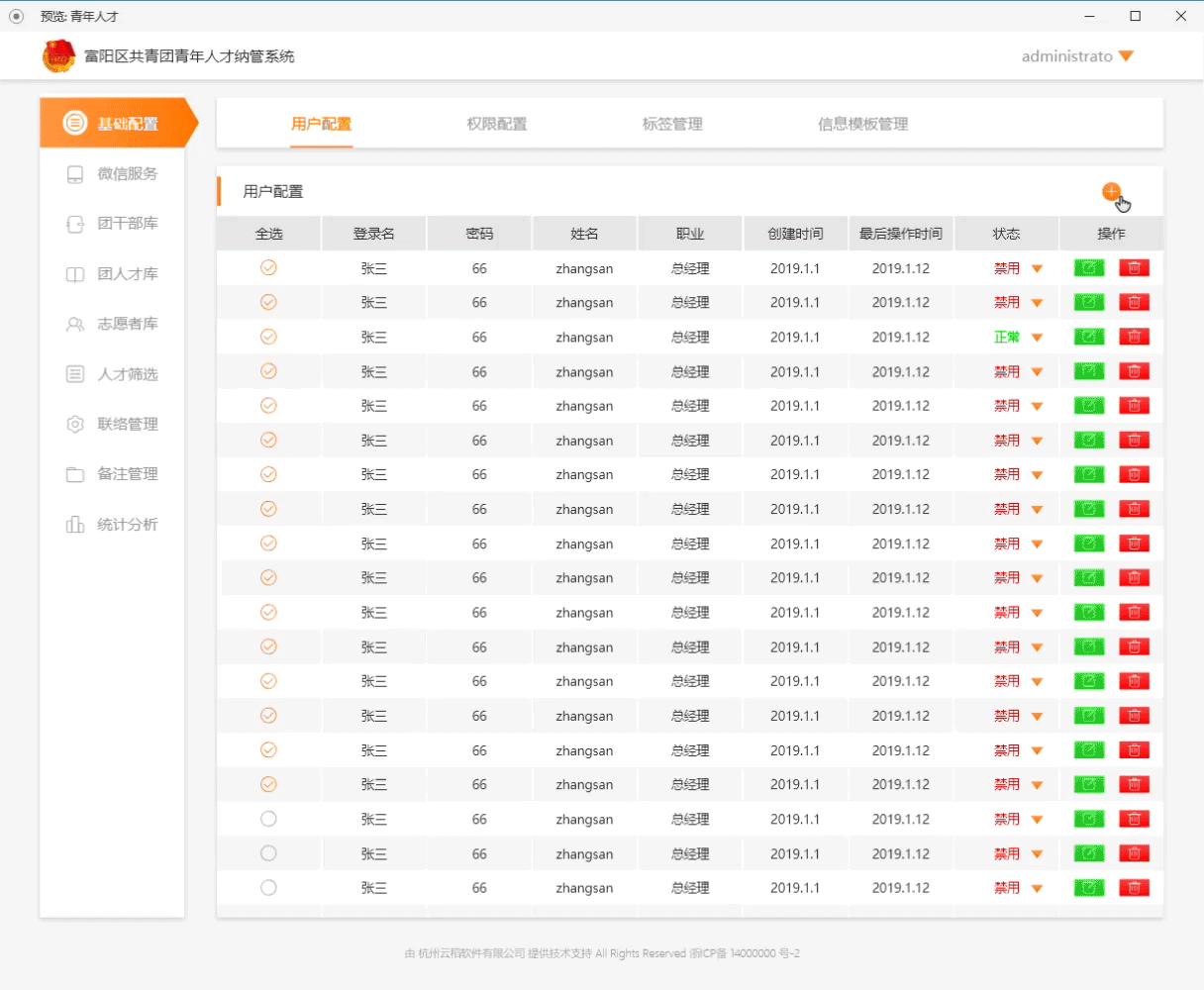Open 统计分析 chart entry

(x=112, y=525)
